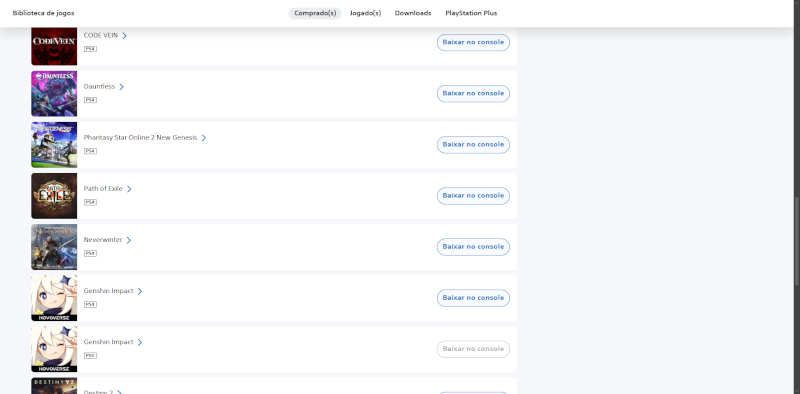This screenshot has height=394, width=800.
Task: Click disabled Baixar no console for PS5 Genshin Impact
Action: pyautogui.click(x=473, y=349)
